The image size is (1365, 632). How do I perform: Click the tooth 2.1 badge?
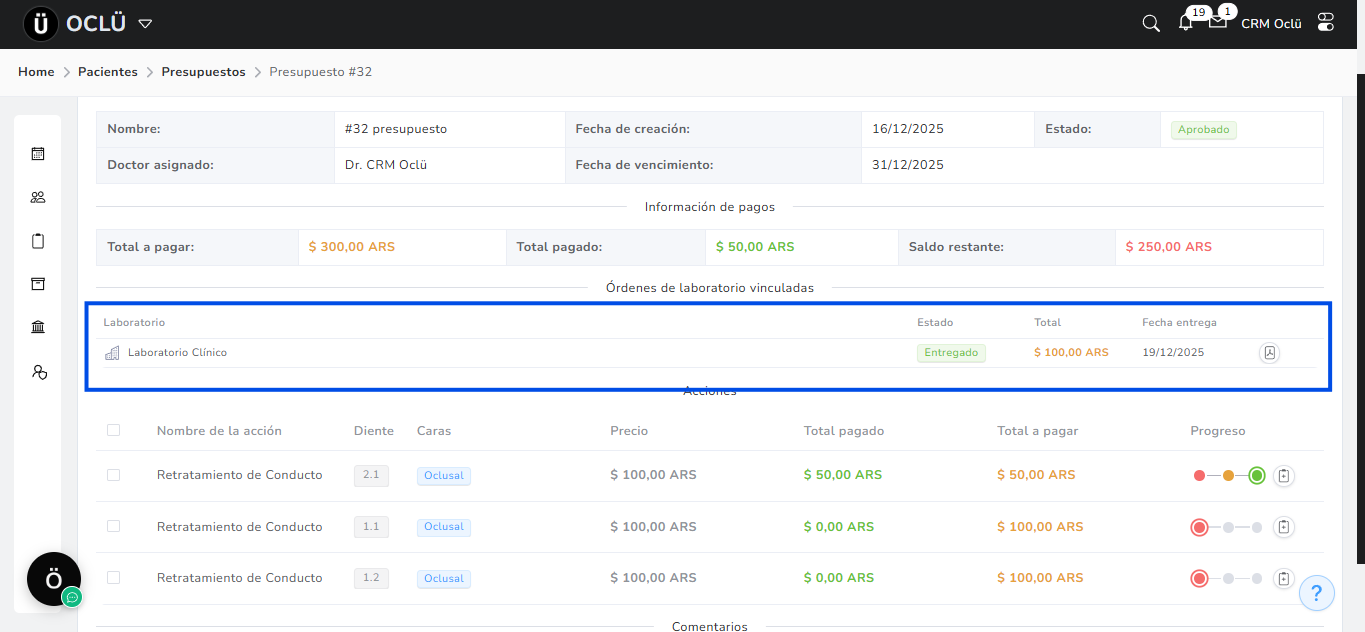(371, 475)
